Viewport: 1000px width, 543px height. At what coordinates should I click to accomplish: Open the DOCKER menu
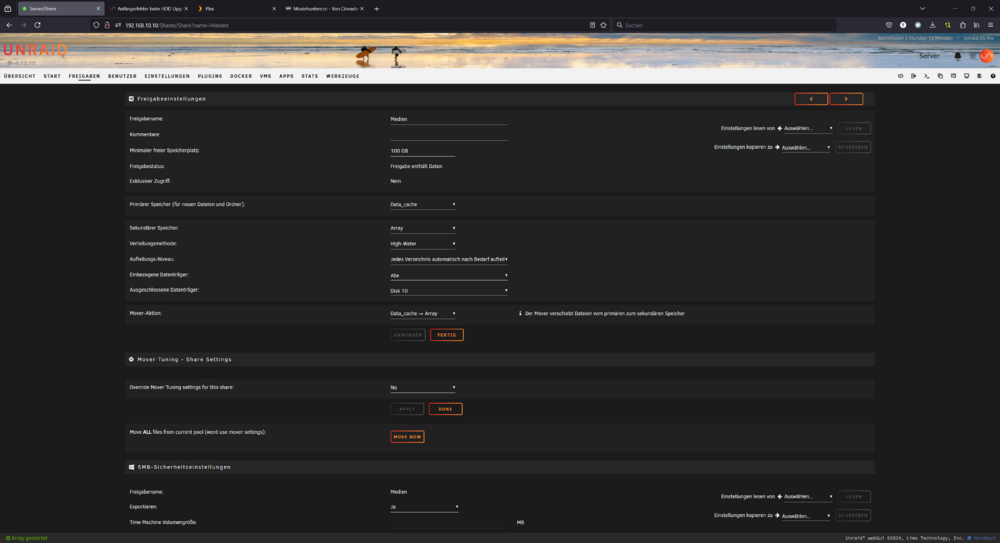[241, 76]
